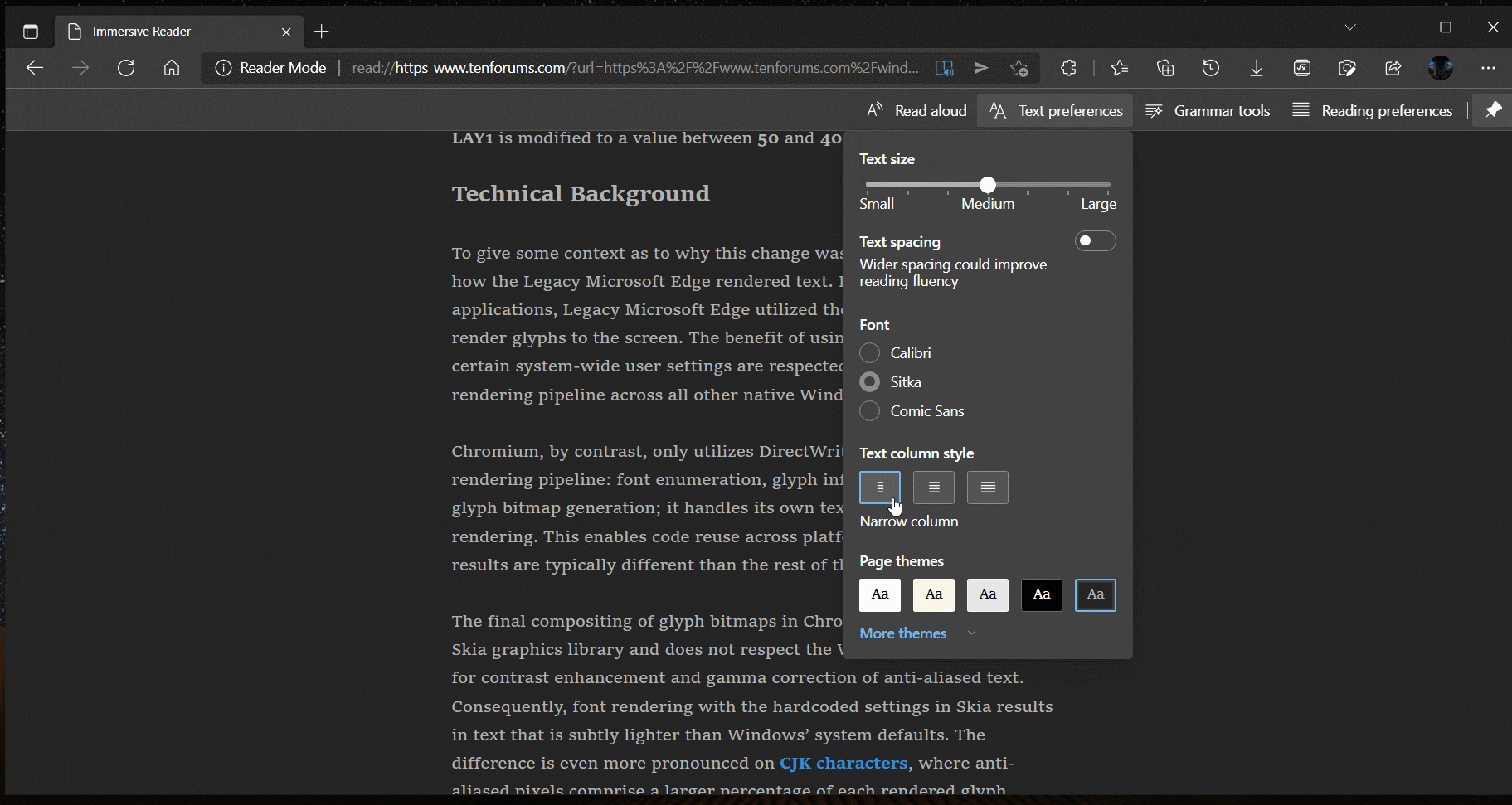Follow the CJK characters link
This screenshot has width=1512, height=805.
tap(843, 763)
